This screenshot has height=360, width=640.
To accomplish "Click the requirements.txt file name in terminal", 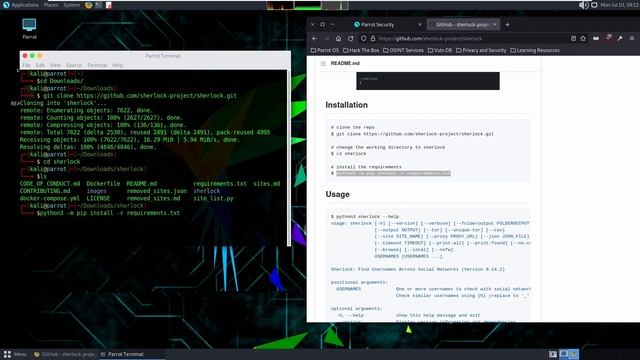I will click(x=220, y=184).
